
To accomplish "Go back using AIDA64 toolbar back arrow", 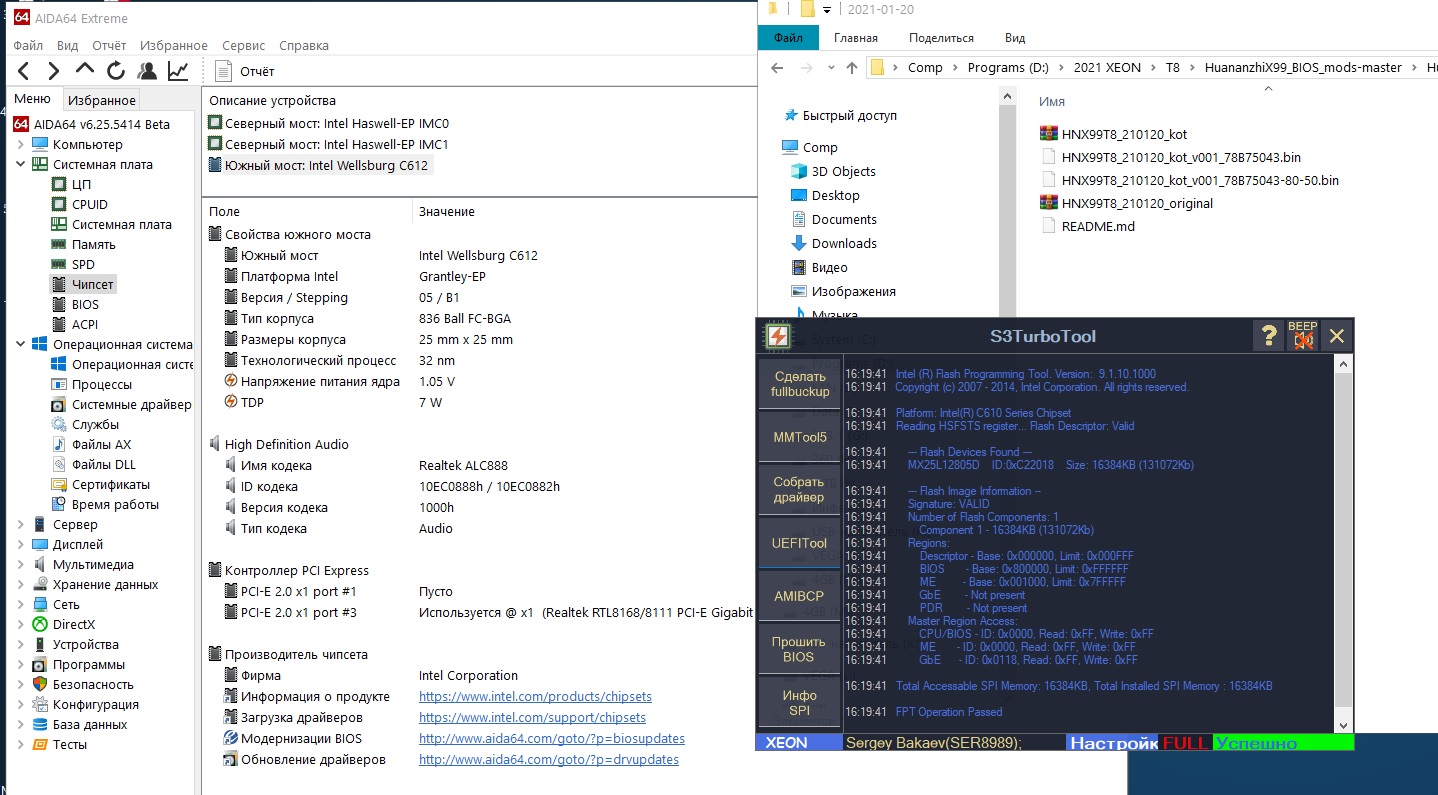I will tap(24, 71).
